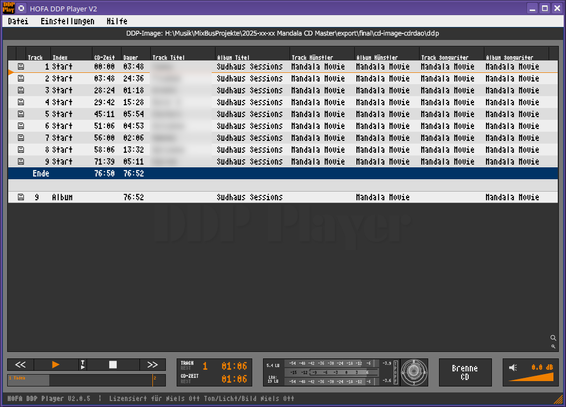This screenshot has height=407, width=566.
Task: Click track 5 Start index cell
Action: [62, 114]
